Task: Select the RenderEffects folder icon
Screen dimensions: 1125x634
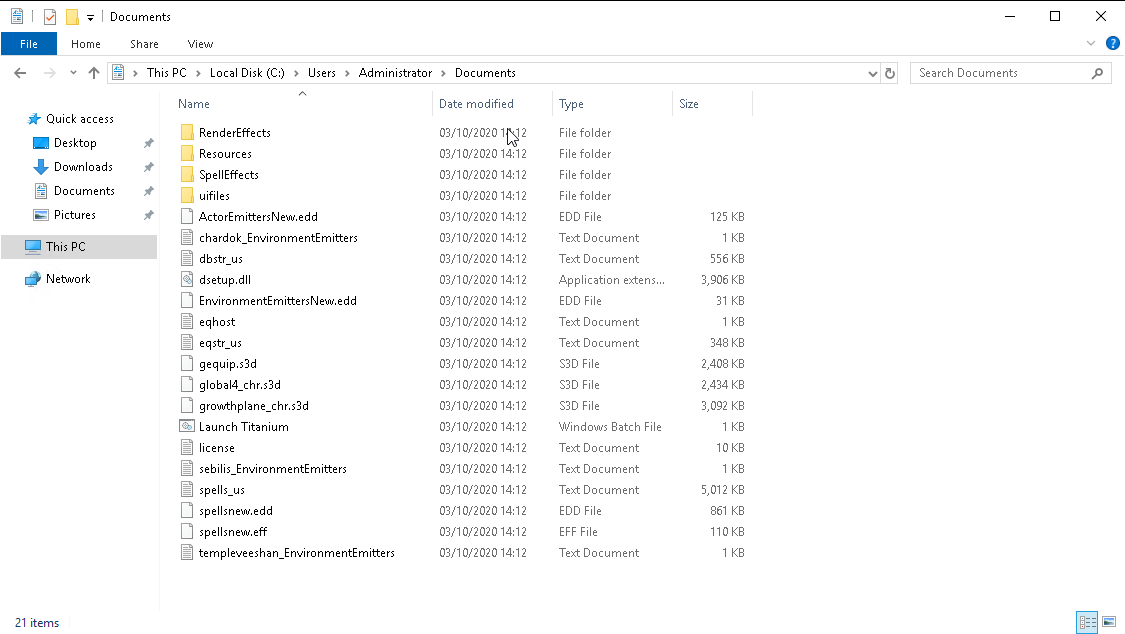Action: pos(187,133)
